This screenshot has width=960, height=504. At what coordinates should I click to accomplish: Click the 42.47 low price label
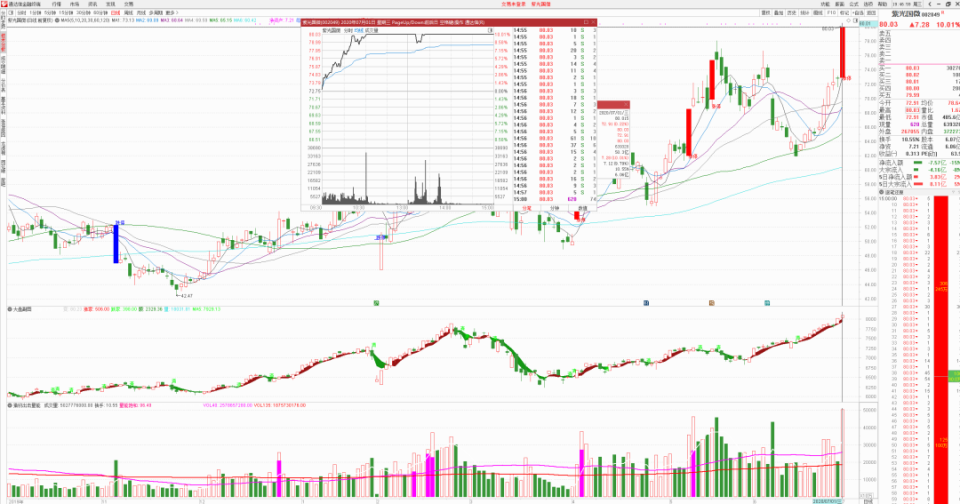[x=186, y=296]
